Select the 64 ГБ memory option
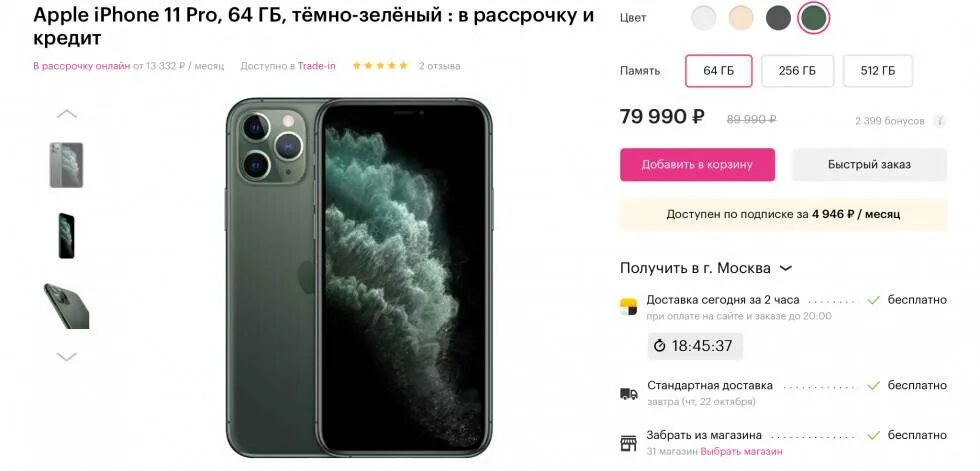This screenshot has width=980, height=471. pos(719,71)
